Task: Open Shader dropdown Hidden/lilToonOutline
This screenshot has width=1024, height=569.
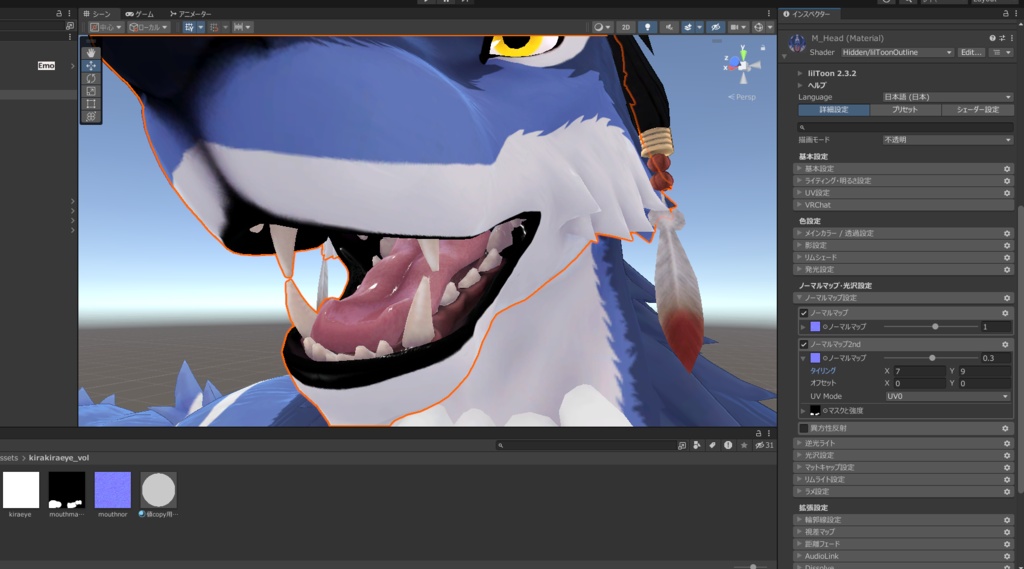Action: tap(897, 52)
